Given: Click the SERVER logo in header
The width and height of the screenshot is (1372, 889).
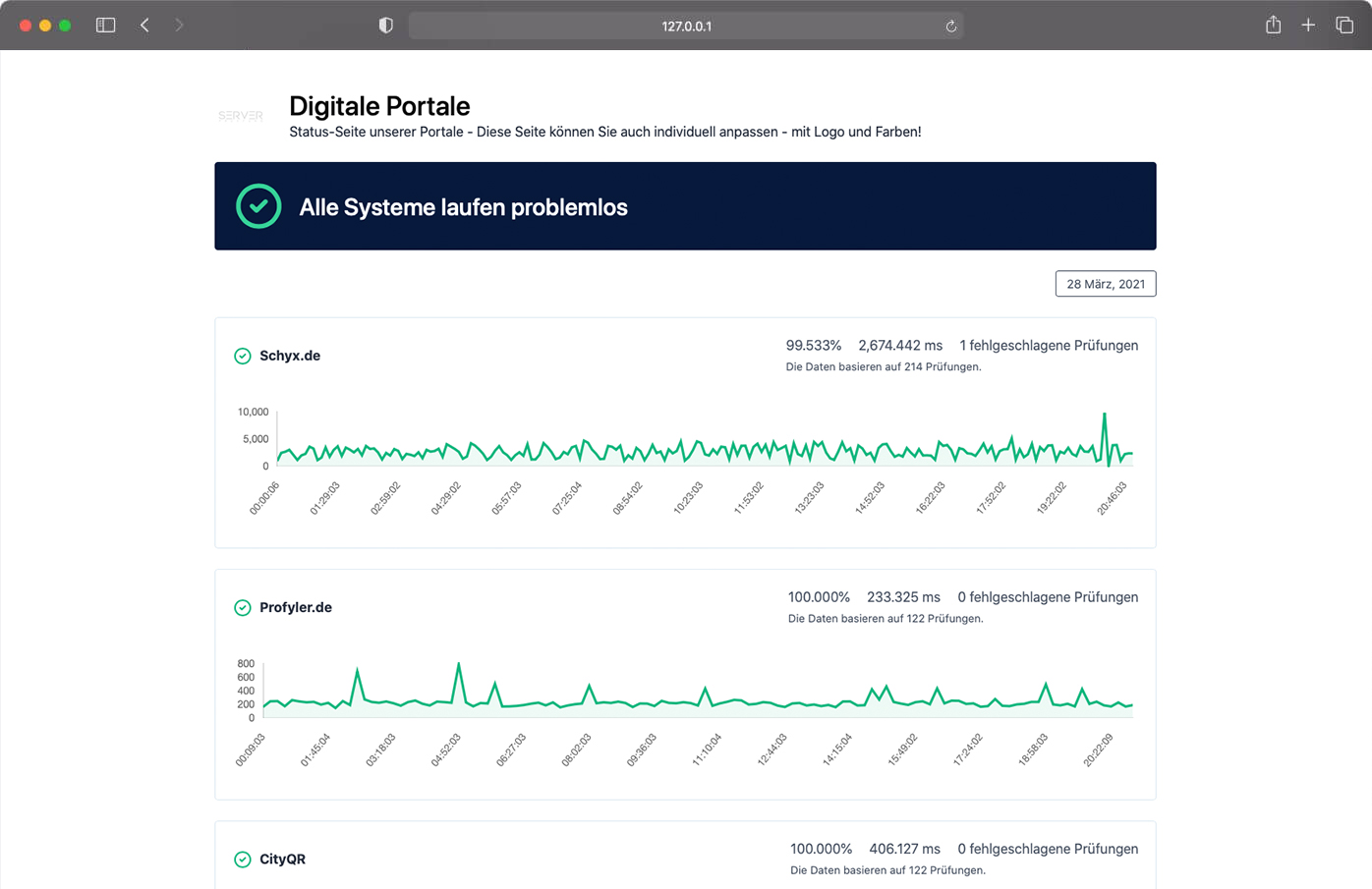Looking at the screenshot, I should tap(241, 116).
